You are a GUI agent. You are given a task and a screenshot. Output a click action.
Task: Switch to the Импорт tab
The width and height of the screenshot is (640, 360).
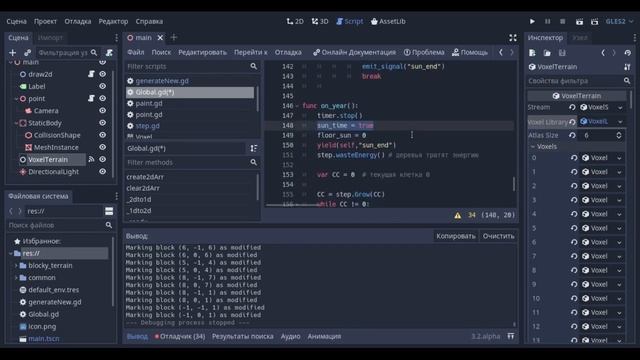[50, 38]
